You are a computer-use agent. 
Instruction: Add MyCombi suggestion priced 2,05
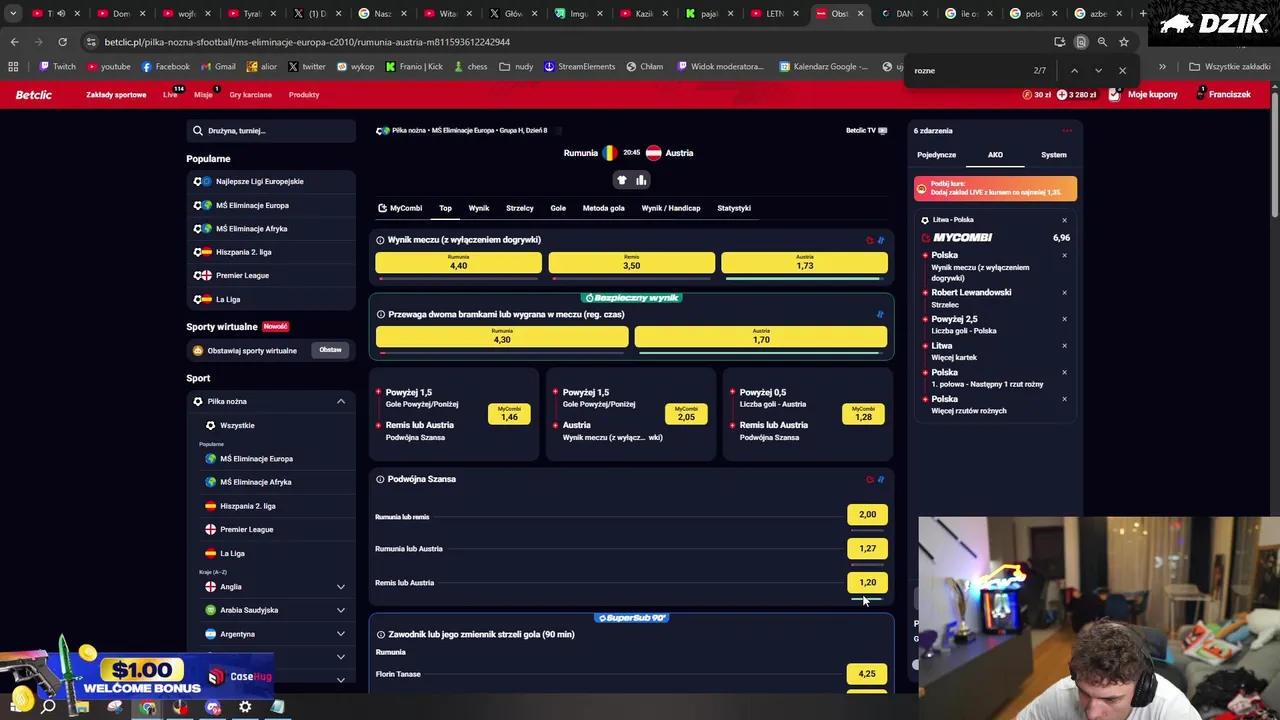686,413
